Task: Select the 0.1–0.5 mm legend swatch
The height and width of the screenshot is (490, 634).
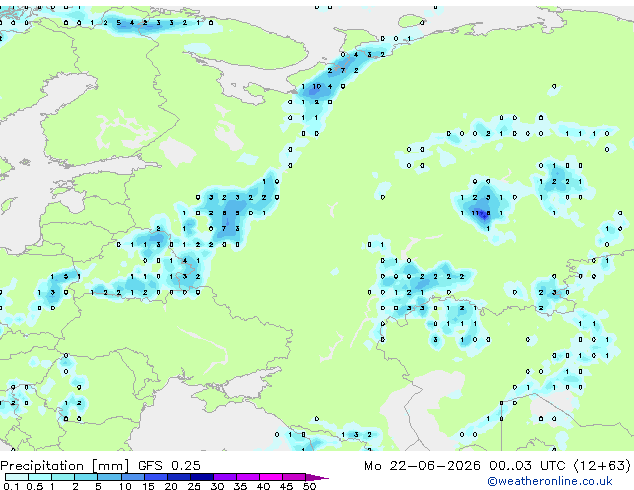Action: (x=17, y=477)
